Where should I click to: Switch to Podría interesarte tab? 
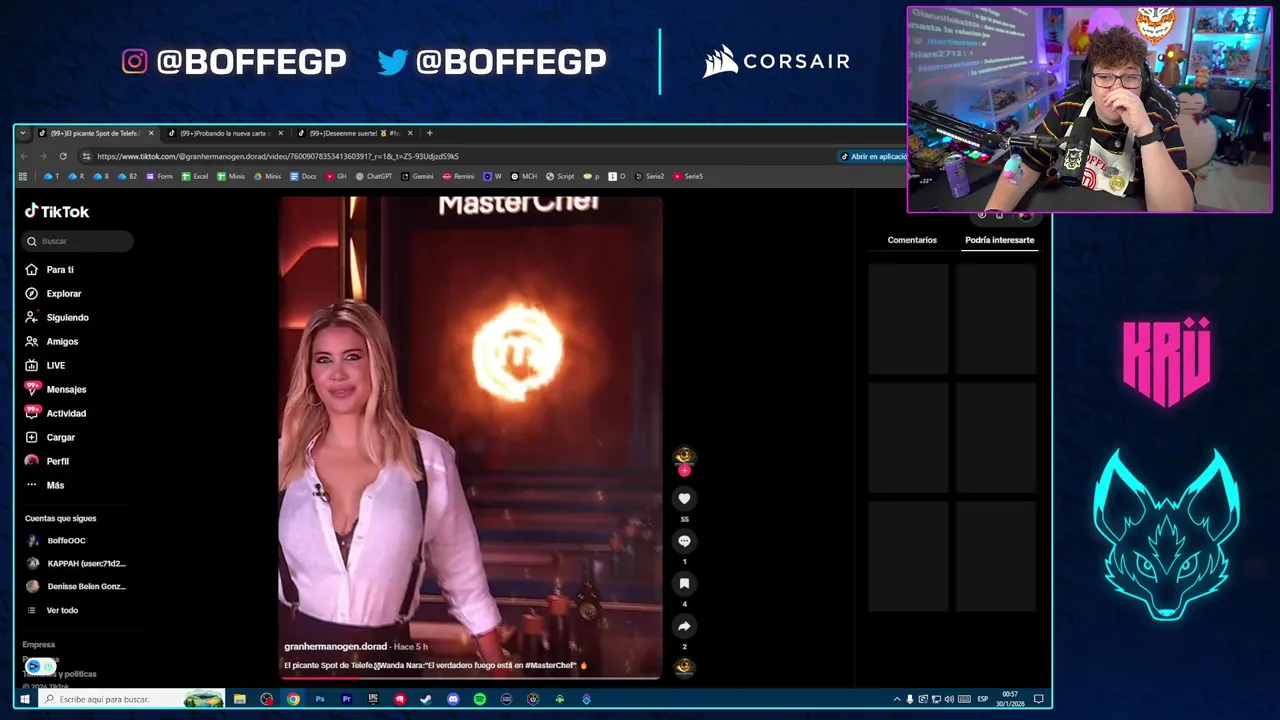tap(999, 240)
